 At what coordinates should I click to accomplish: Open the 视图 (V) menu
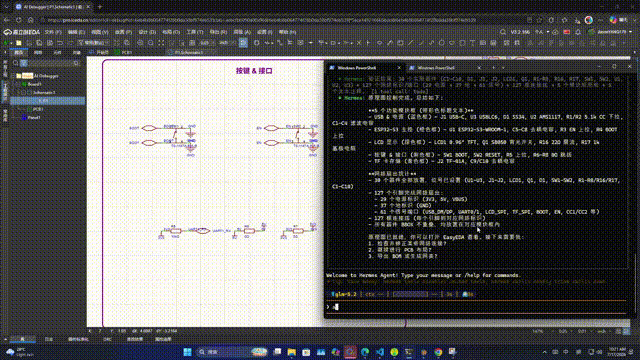[100, 32]
